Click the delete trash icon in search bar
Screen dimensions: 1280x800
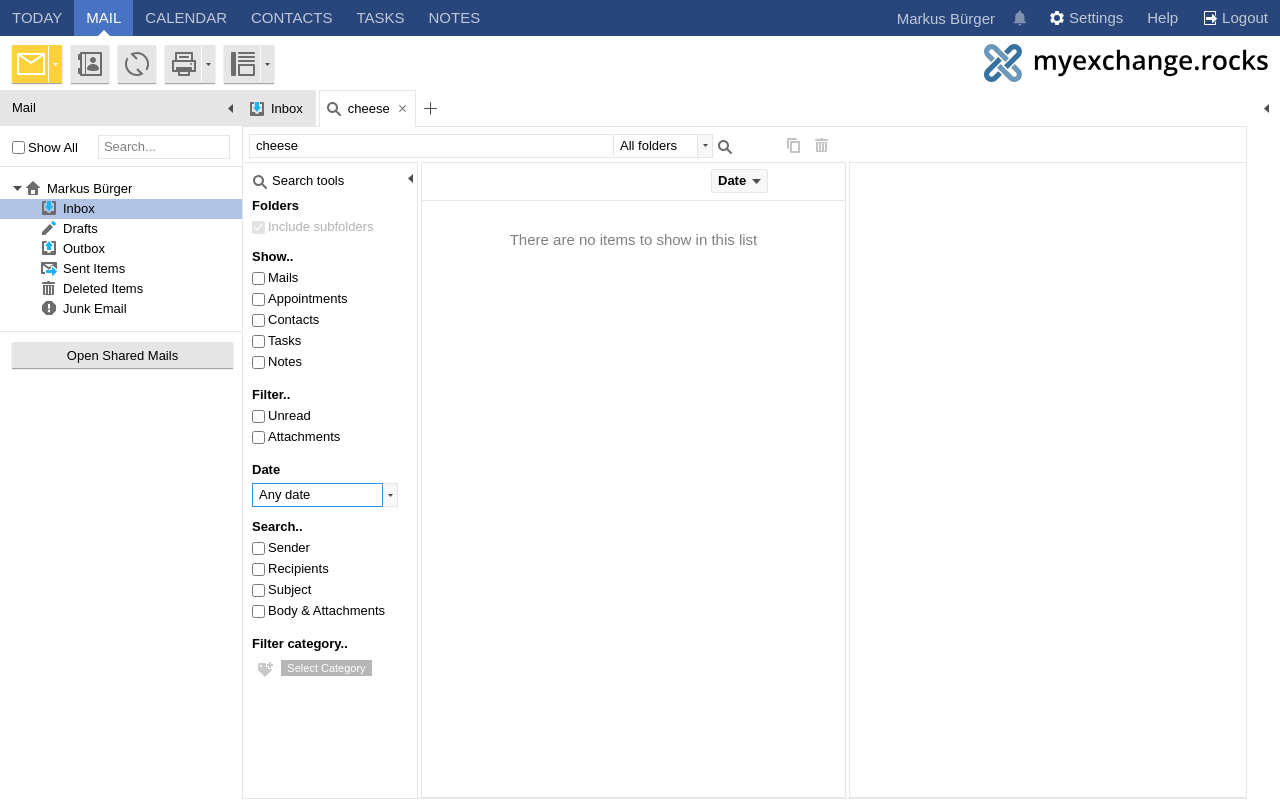point(821,146)
